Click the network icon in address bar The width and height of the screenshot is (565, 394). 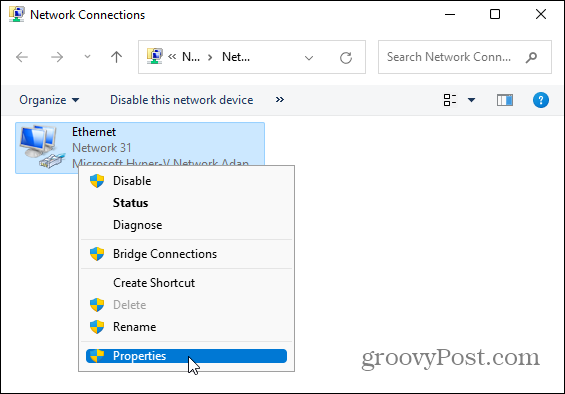(x=155, y=56)
